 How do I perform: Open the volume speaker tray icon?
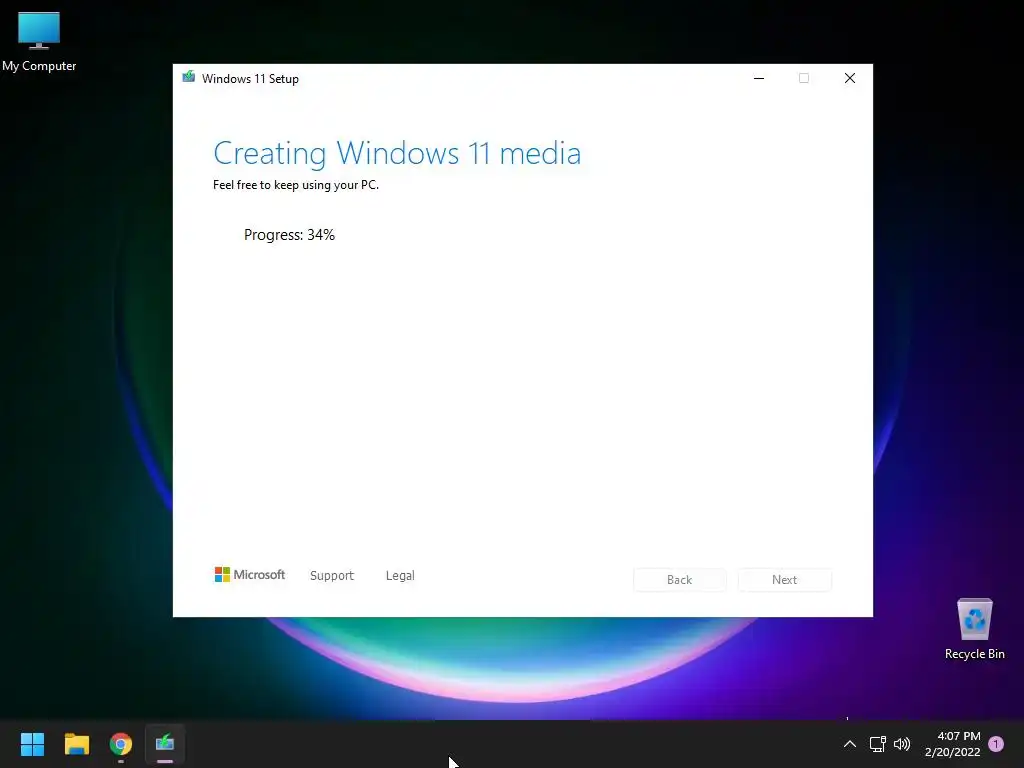(x=902, y=744)
